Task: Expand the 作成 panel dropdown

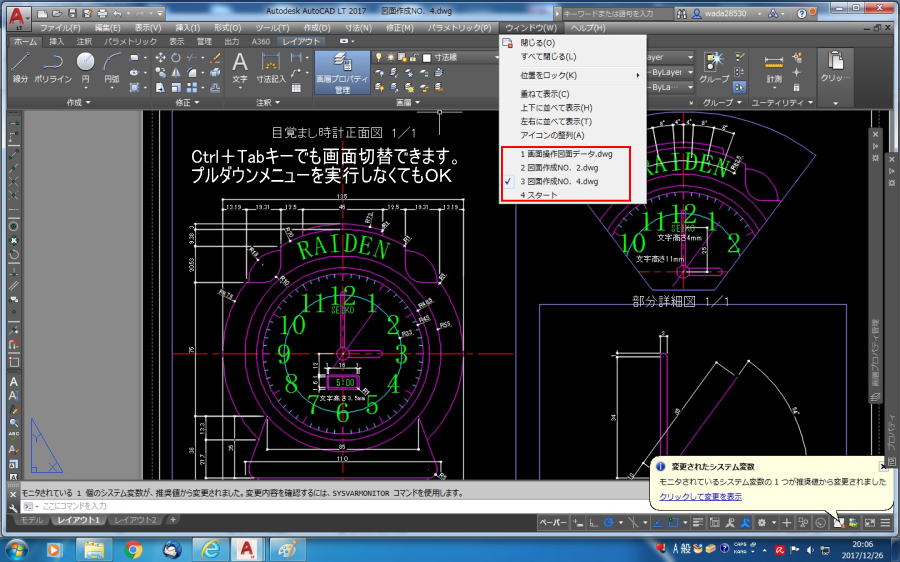Action: click(x=79, y=102)
